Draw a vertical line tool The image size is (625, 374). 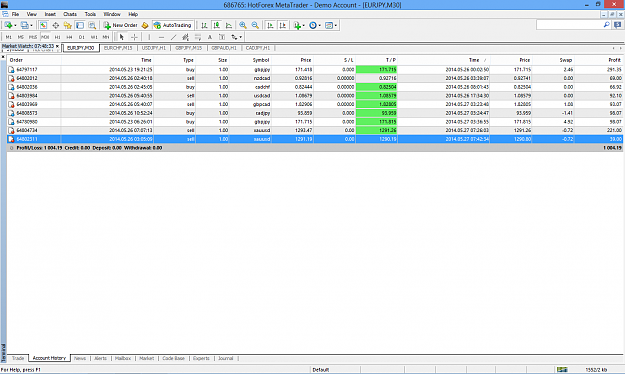(x=149, y=37)
